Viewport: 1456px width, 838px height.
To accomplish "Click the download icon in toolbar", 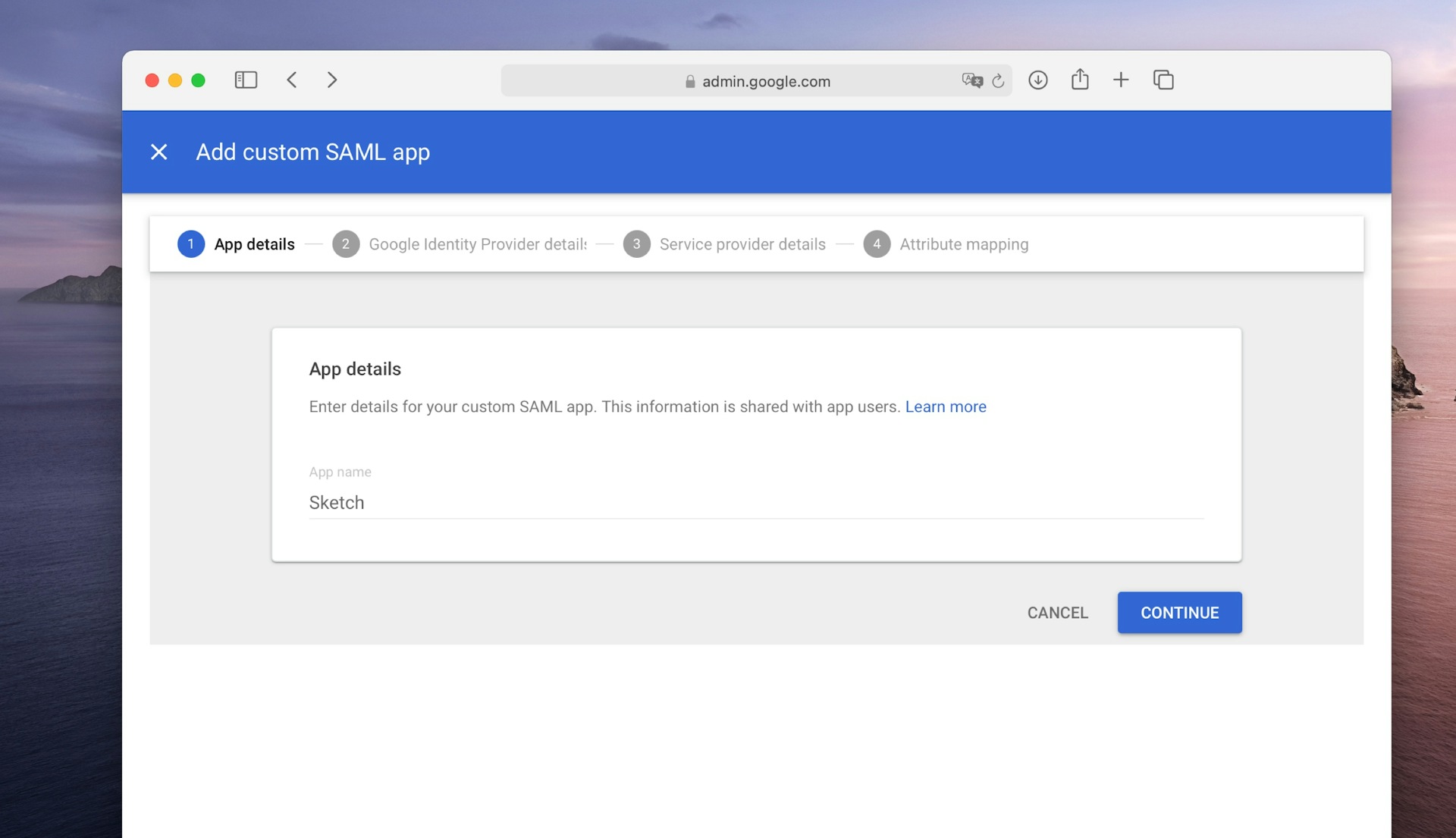I will (1039, 79).
